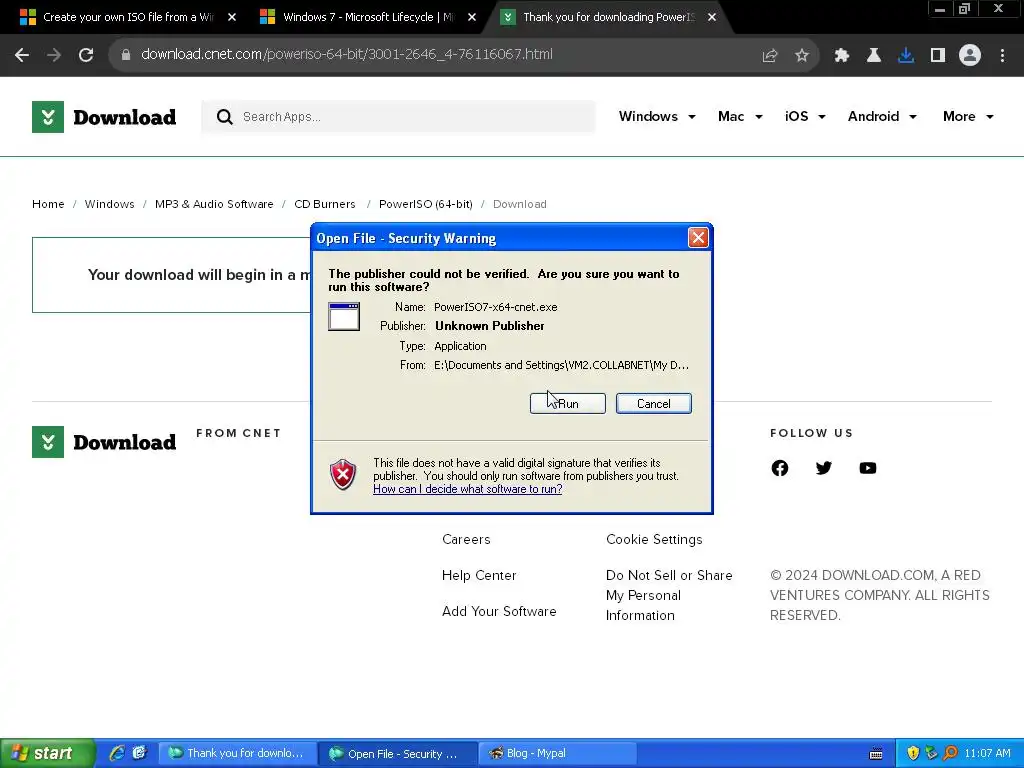Image resolution: width=1024 pixels, height=768 pixels.
Task: Close the 'Create your own ISO' tab
Action: pos(232,17)
